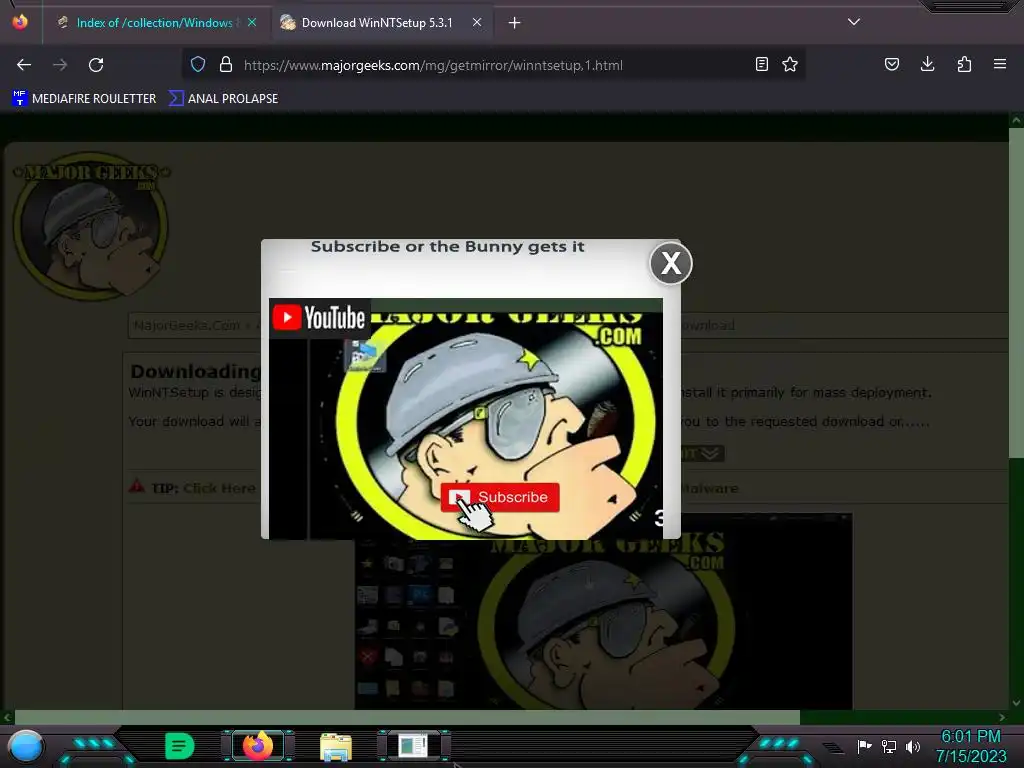Close the Download WinNTSetup tab
Viewport: 1024px width, 768px height.
477,22
